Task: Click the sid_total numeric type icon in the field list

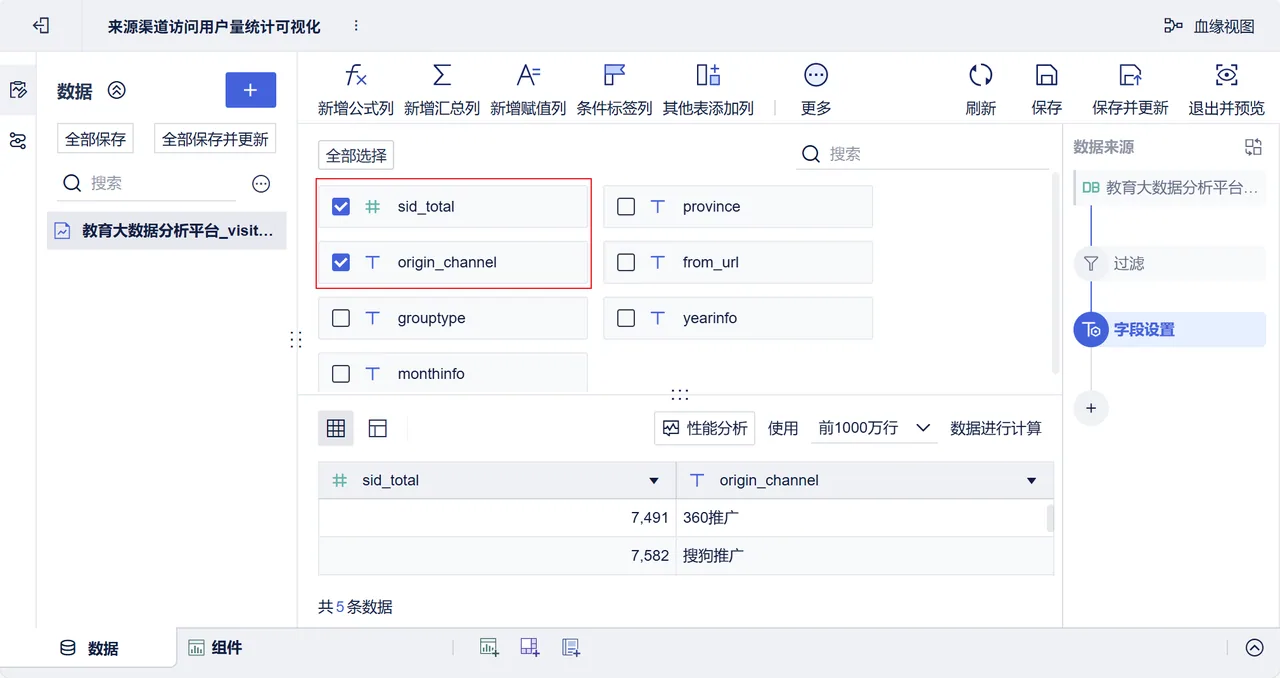Action: (372, 207)
